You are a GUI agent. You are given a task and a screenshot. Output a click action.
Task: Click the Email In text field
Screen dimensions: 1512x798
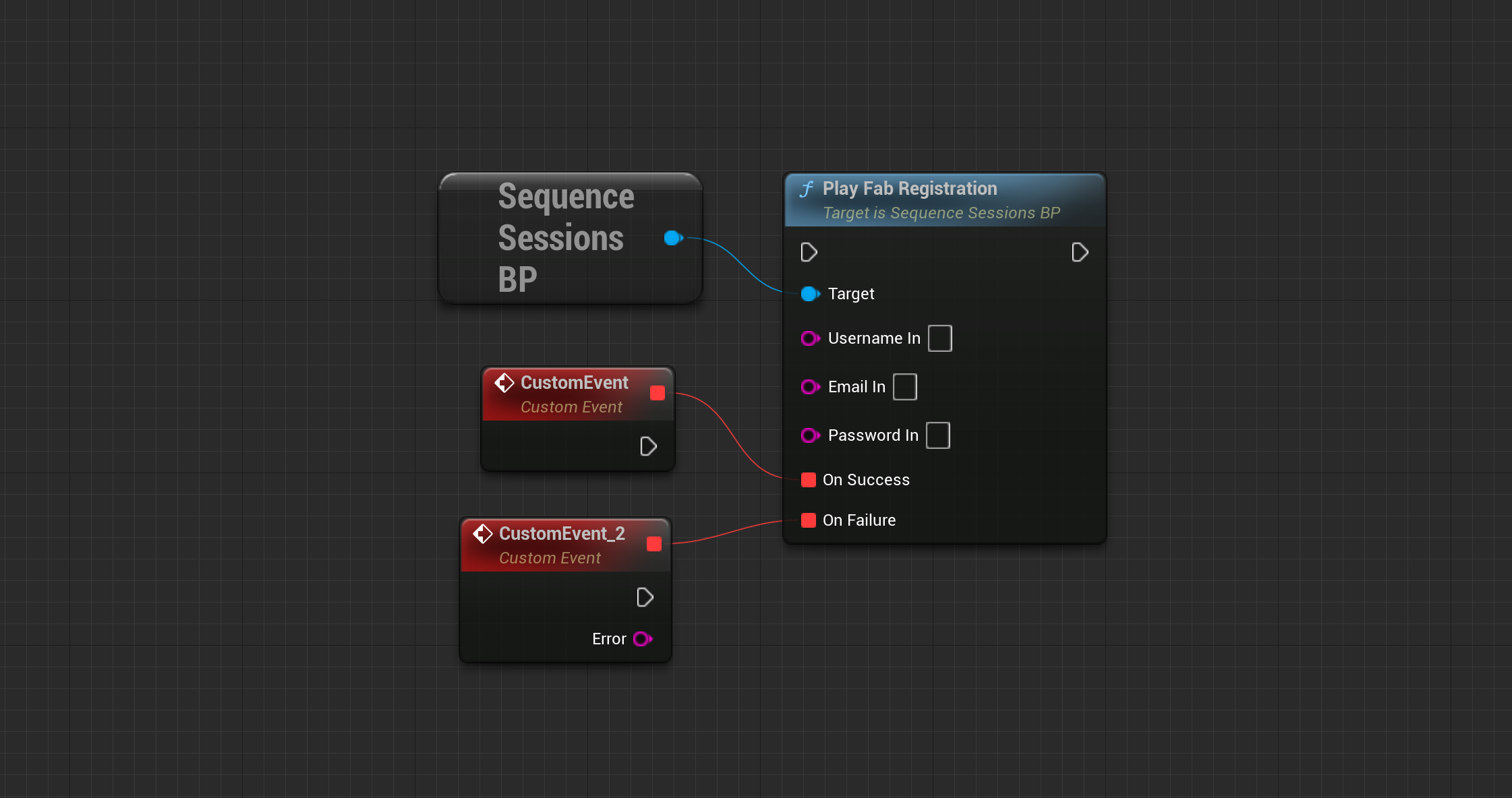[x=904, y=387]
